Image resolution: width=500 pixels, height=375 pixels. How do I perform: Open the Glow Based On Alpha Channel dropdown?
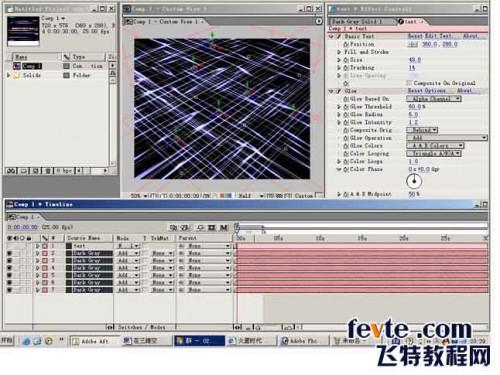434,99
